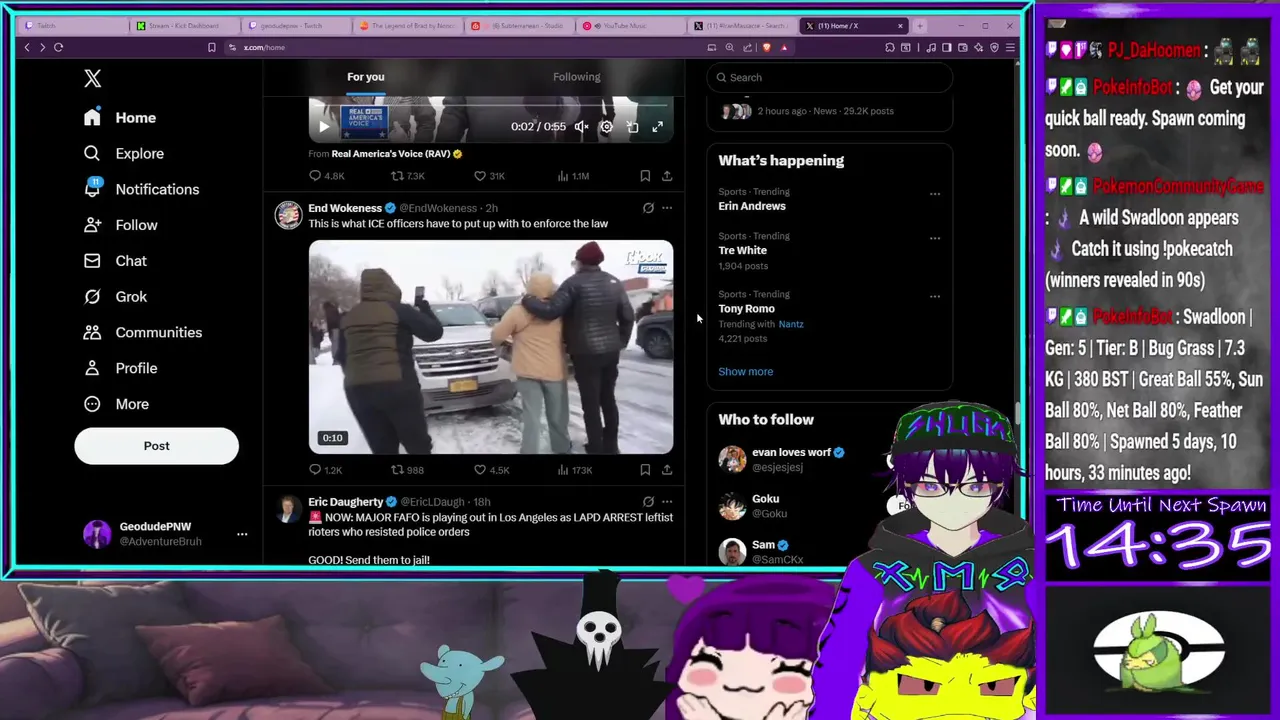Play the Real America's Voice video
The height and width of the screenshot is (720, 1280).
point(323,127)
